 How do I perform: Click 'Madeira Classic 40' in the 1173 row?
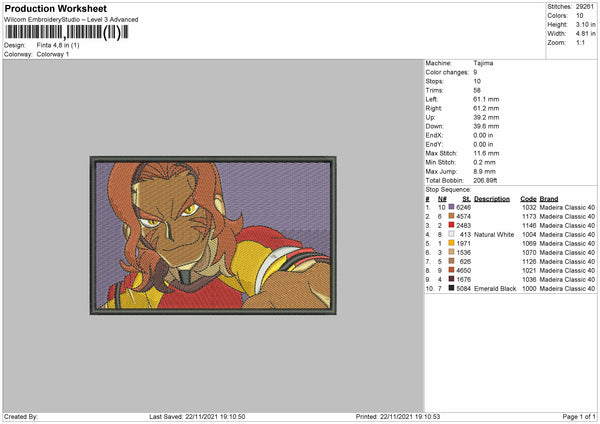click(x=567, y=217)
